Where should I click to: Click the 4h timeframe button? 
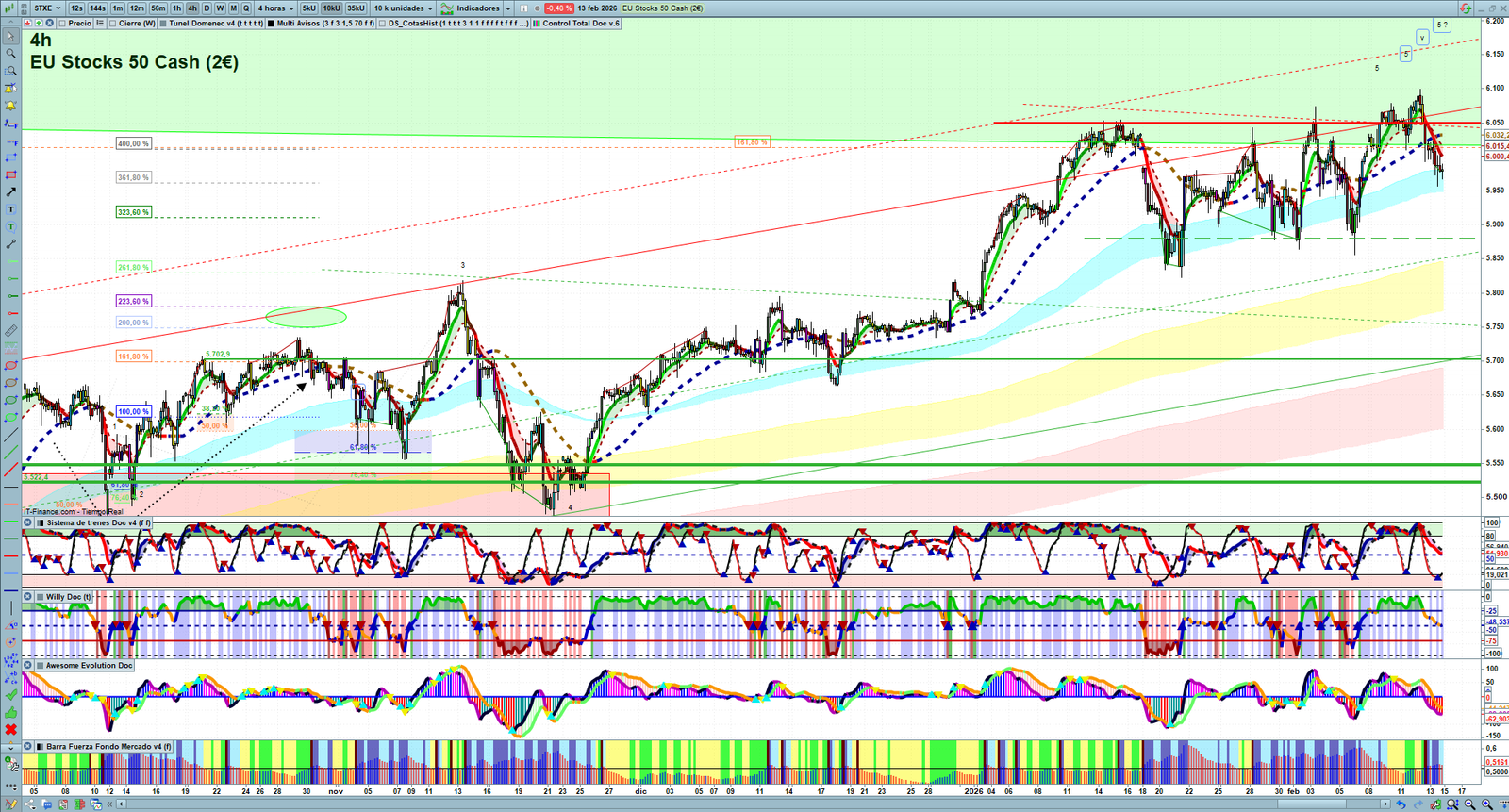tap(192, 8)
